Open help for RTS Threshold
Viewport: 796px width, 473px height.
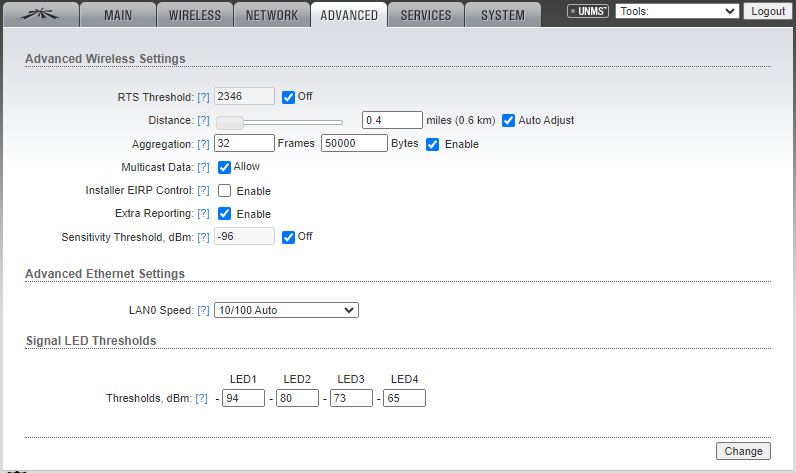pyautogui.click(x=203, y=97)
